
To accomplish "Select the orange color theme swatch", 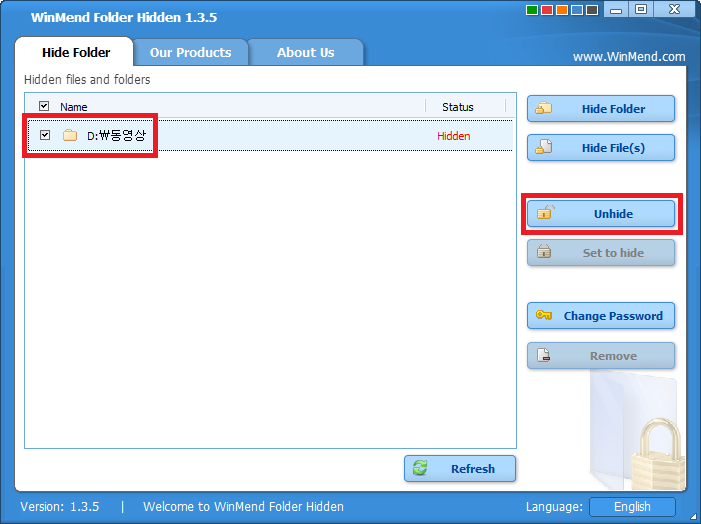I will coord(562,10).
